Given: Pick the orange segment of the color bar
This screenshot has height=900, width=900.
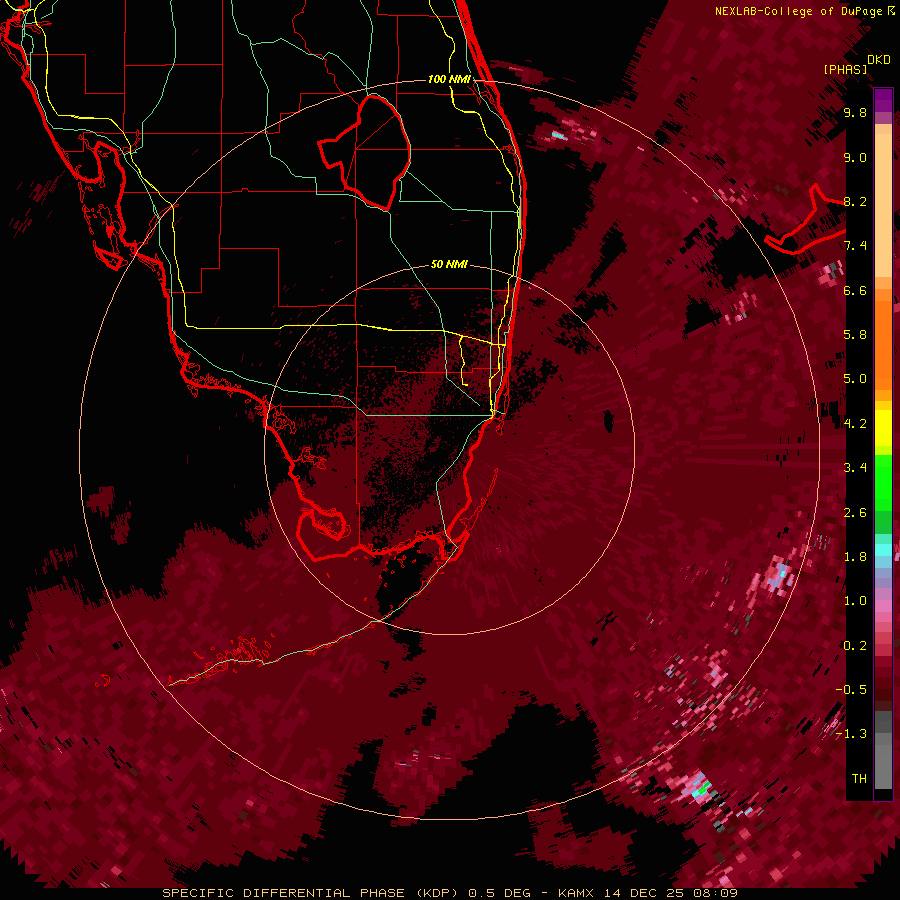Looking at the screenshot, I should pos(883,344).
